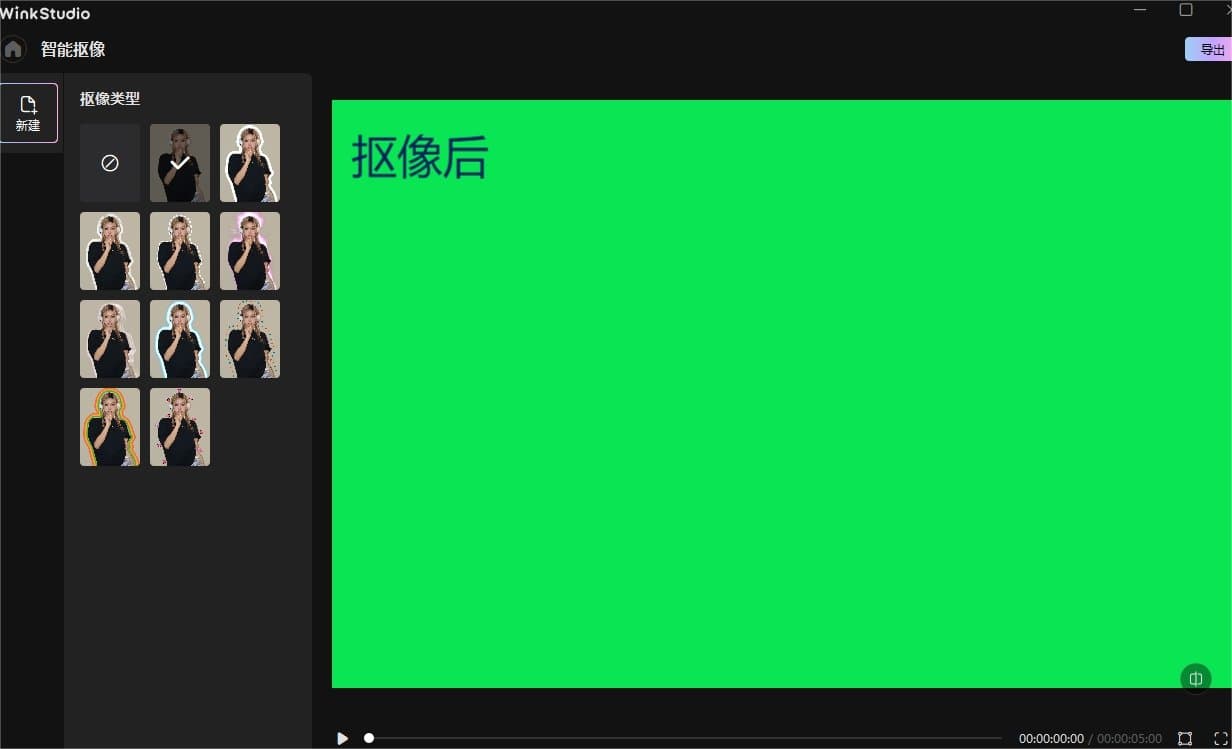
Task: Click the round playhead marker on the timeline
Action: 368,738
